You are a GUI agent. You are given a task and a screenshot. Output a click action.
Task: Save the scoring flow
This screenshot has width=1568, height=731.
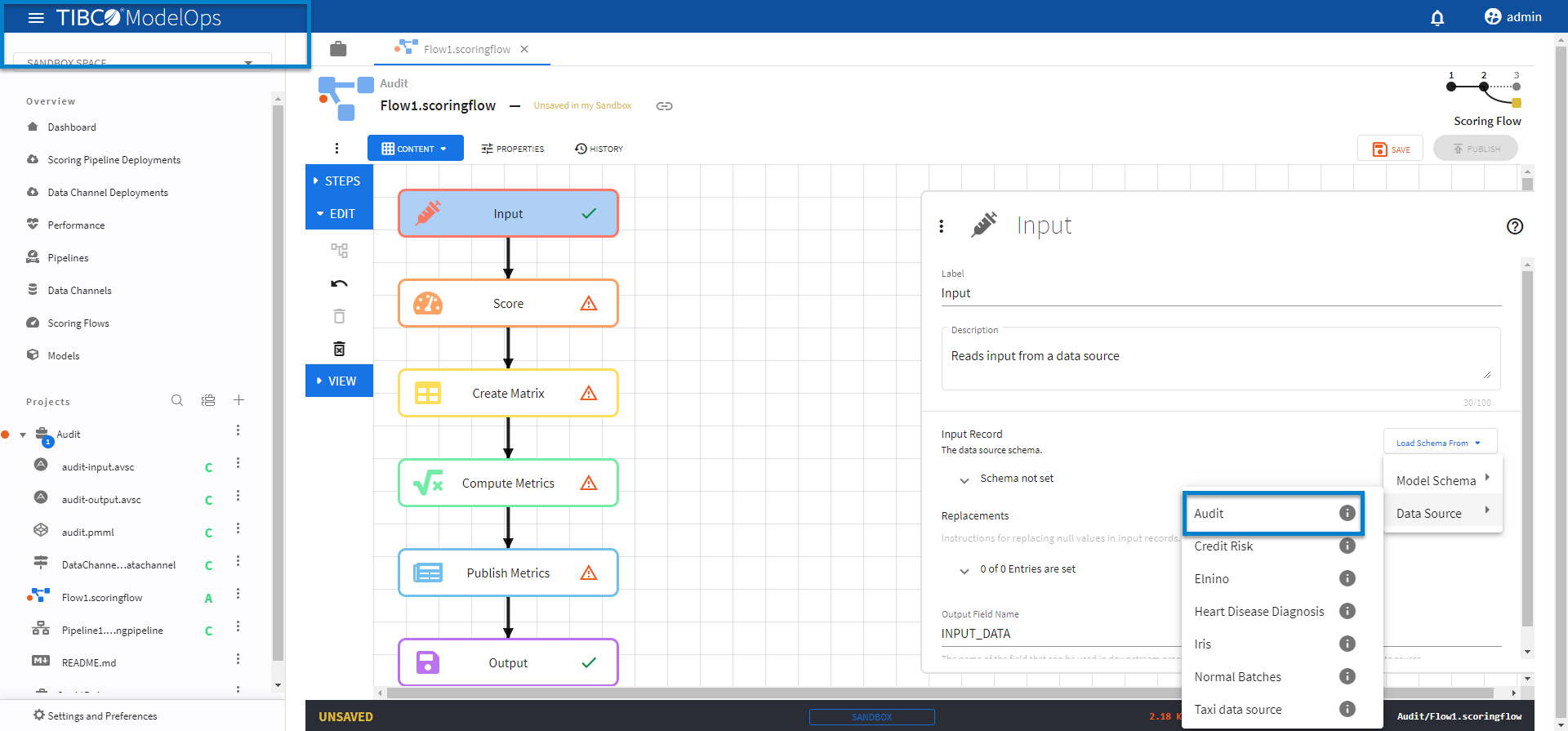(x=1390, y=149)
